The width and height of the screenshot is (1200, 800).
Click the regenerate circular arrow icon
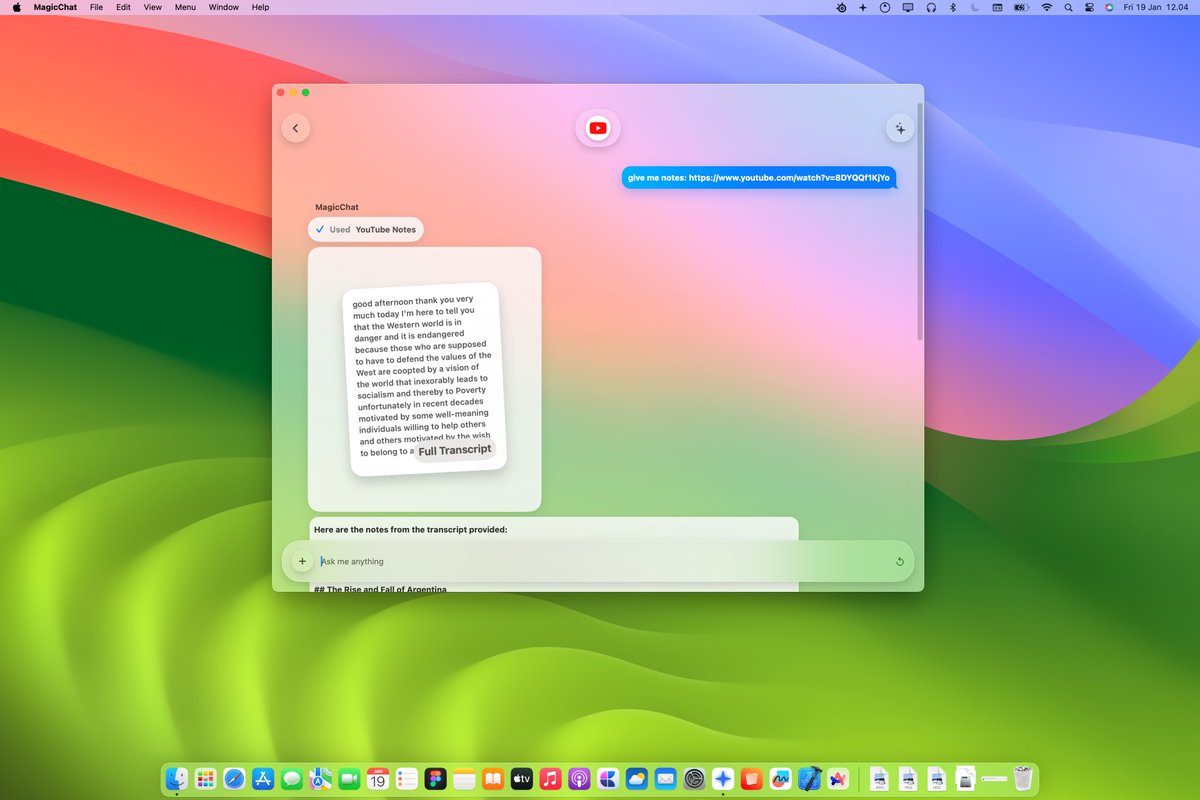coord(899,562)
